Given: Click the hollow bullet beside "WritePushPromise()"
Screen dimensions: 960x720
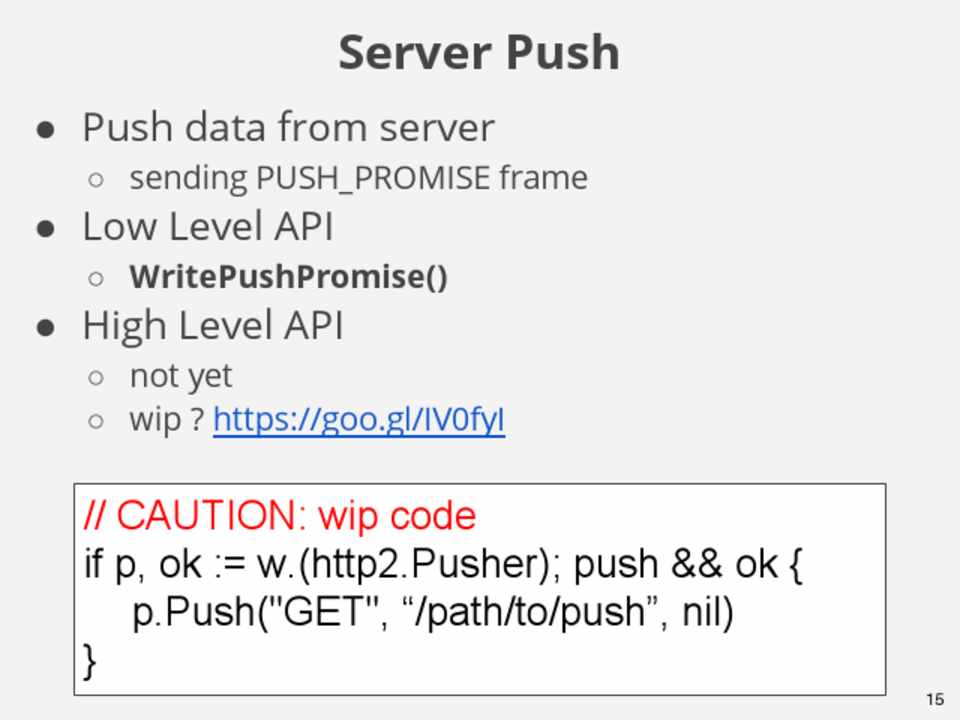Looking at the screenshot, I should tap(96, 278).
